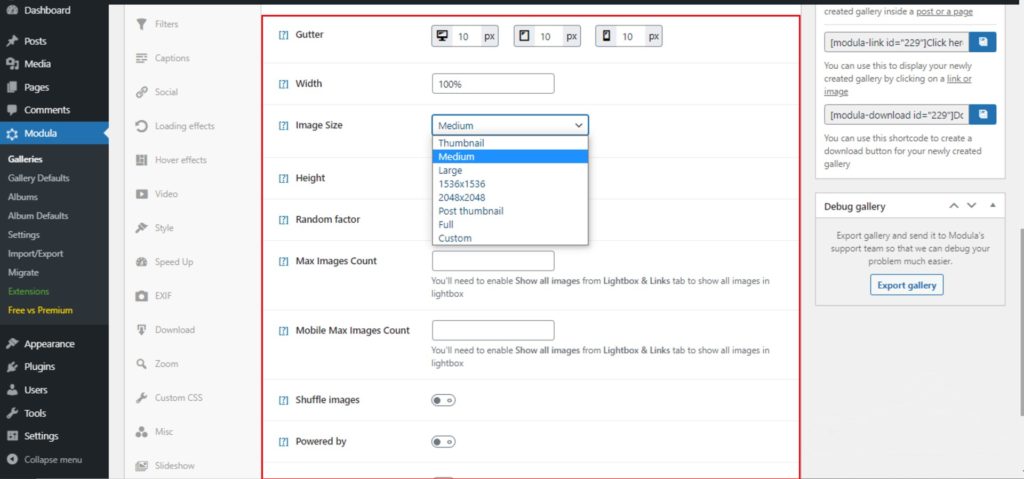Viewport: 1024px width, 479px height.
Task: Collapse the Debug gallery panel
Action: (x=992, y=206)
